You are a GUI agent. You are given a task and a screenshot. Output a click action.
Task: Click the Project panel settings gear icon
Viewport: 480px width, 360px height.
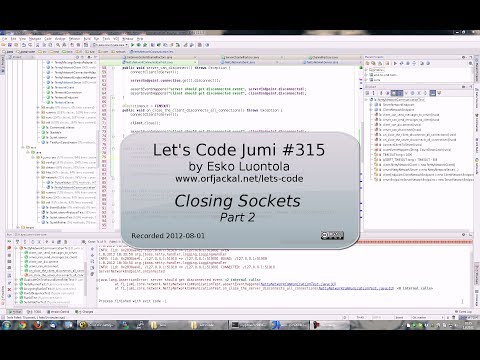[x=89, y=57]
